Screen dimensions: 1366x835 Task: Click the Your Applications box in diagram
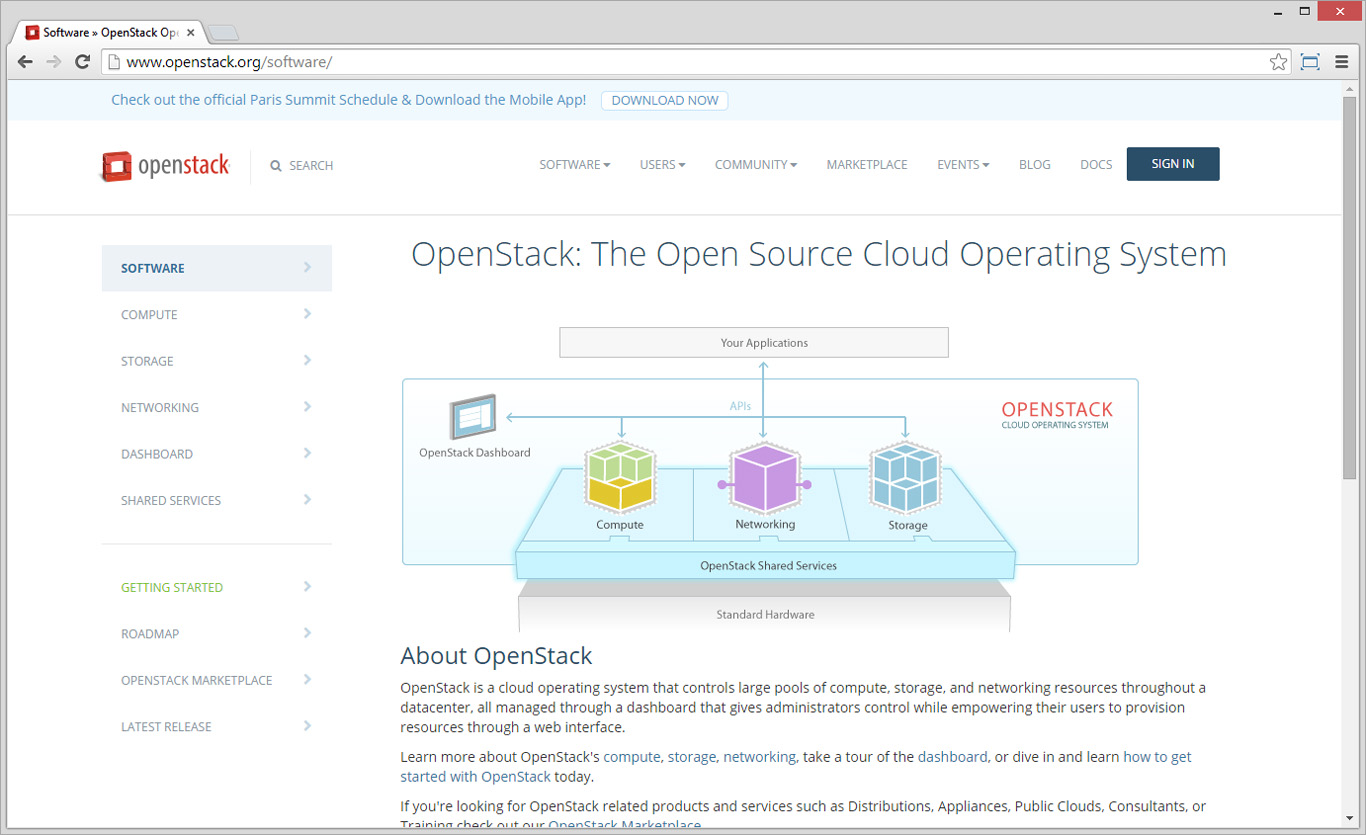(x=754, y=342)
